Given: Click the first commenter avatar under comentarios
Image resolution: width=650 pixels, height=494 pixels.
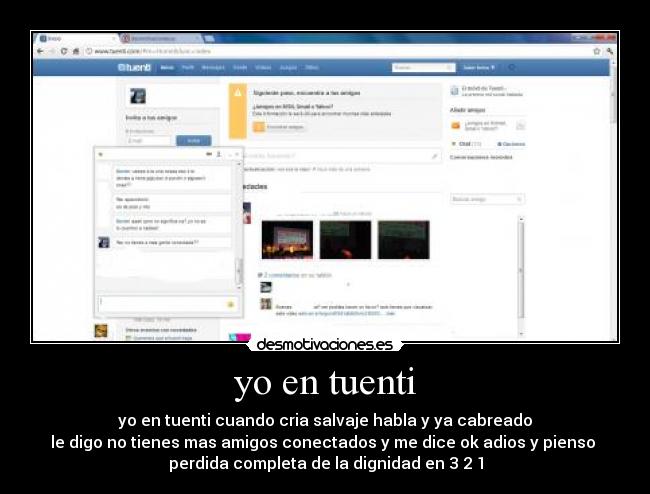Looking at the screenshot, I should (266, 287).
